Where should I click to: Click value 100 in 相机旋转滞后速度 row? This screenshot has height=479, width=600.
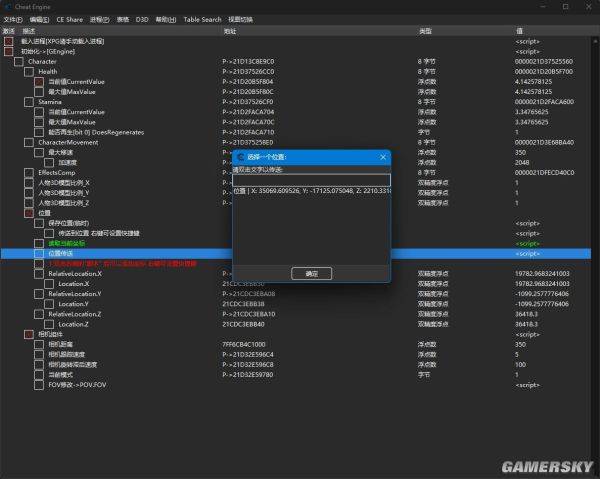(x=520, y=365)
